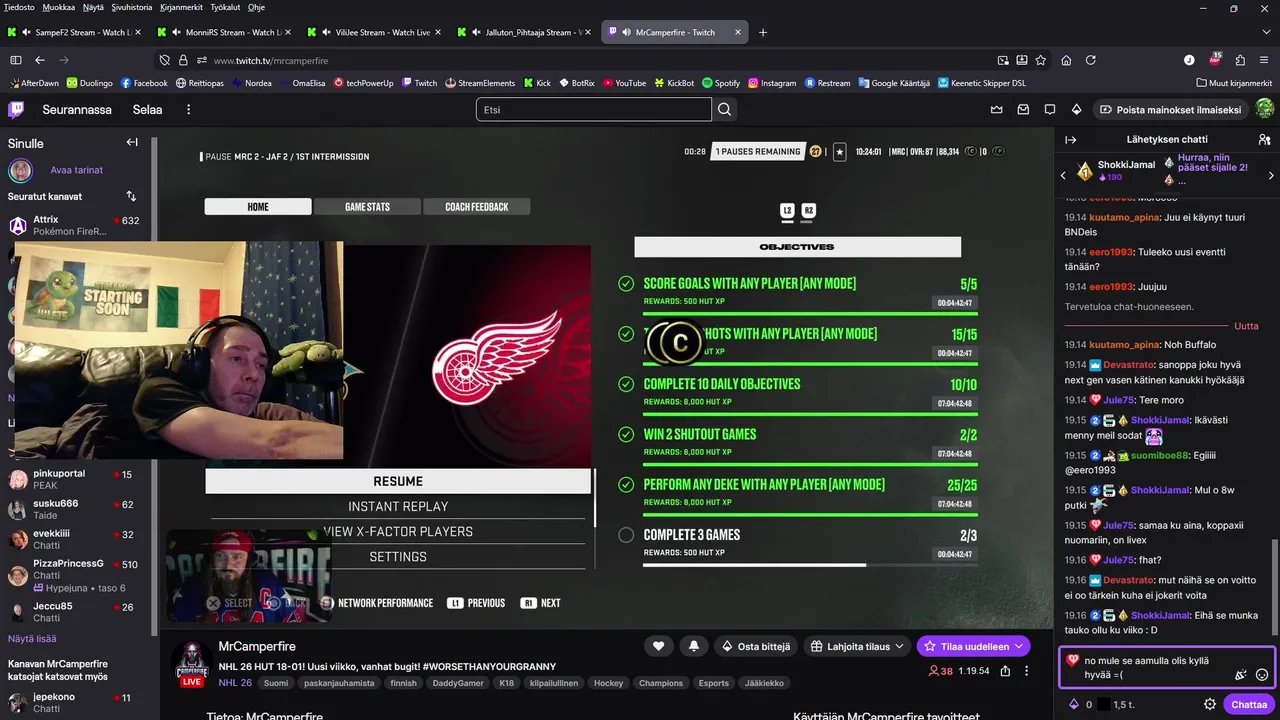
Task: Open the browser hamburger menu
Action: coord(1265,60)
